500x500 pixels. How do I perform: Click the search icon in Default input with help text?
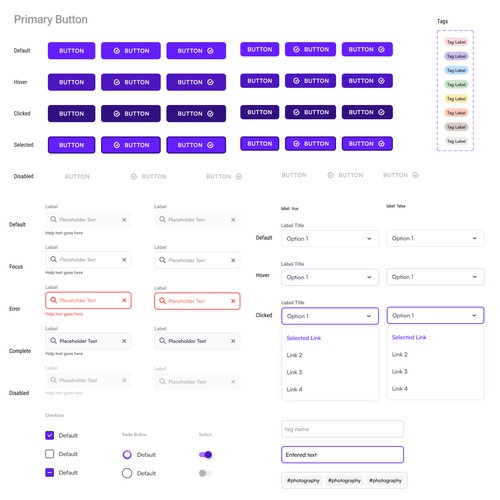coord(53,219)
